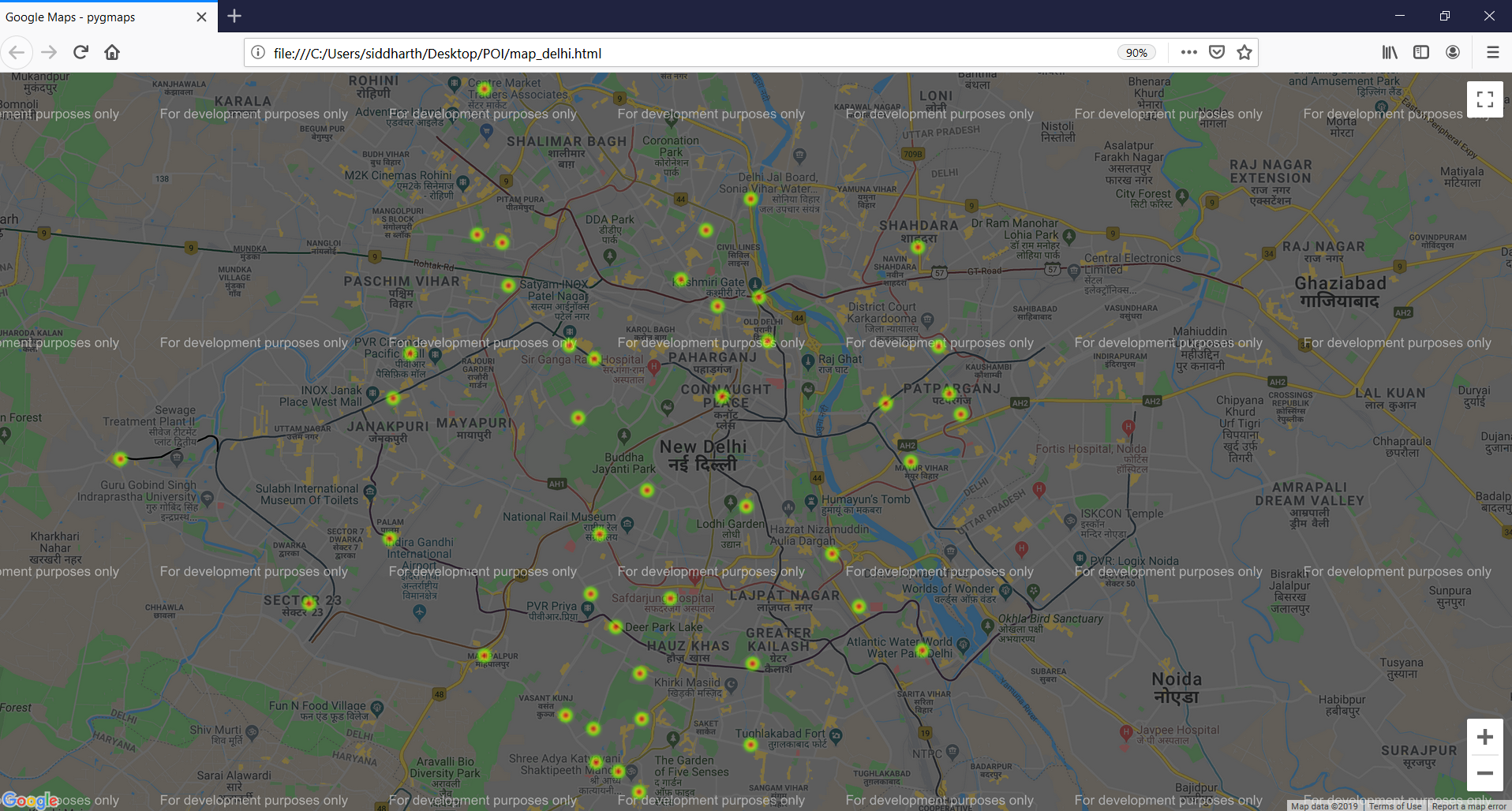1512x811 pixels.
Task: Reload the current map page
Action: [x=80, y=53]
